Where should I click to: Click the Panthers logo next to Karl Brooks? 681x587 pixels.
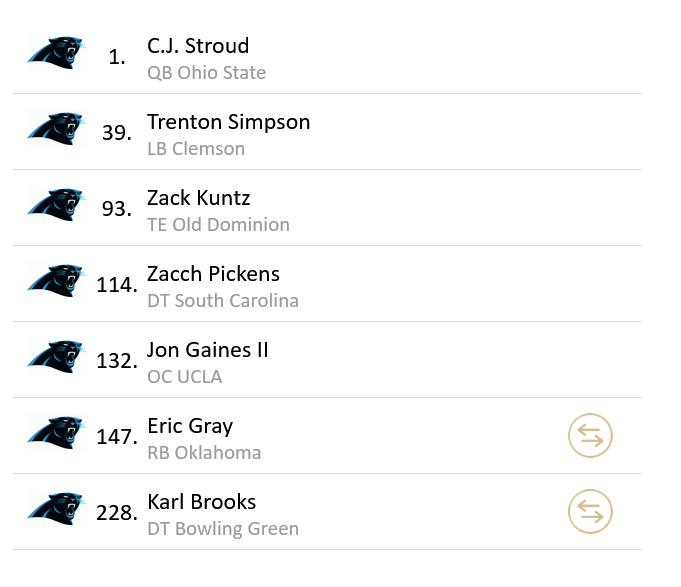click(x=56, y=509)
